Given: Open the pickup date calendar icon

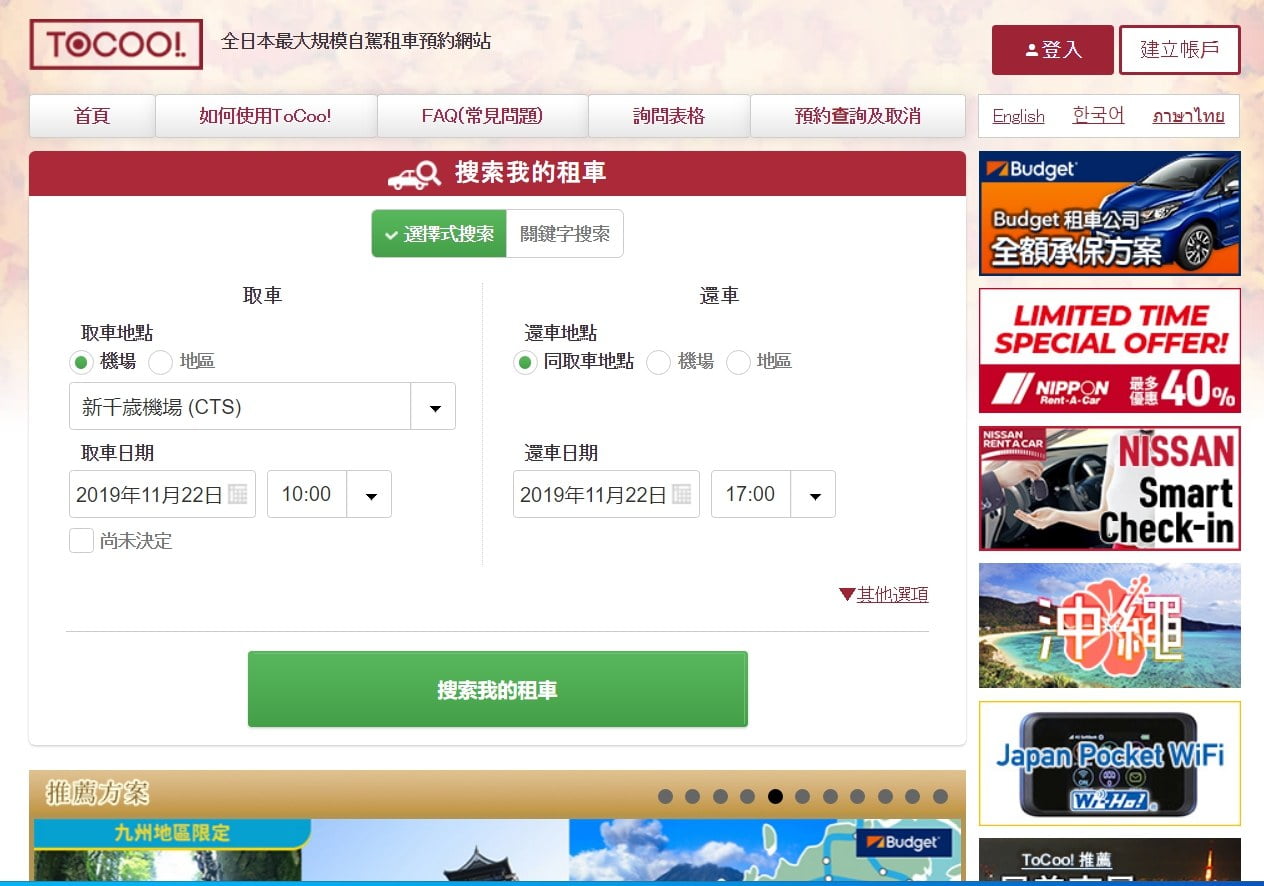Looking at the screenshot, I should point(241,493).
